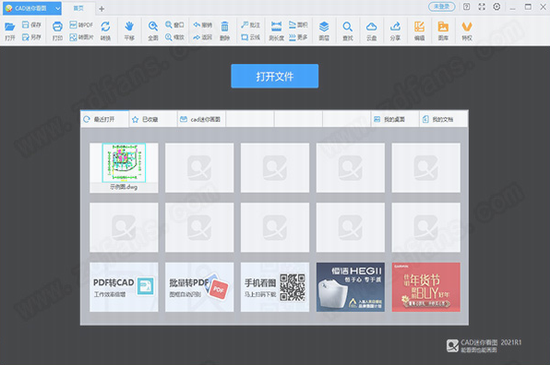Switch to the 首页 home tab
Image resolution: width=550 pixels, height=365 pixels.
coord(79,8)
